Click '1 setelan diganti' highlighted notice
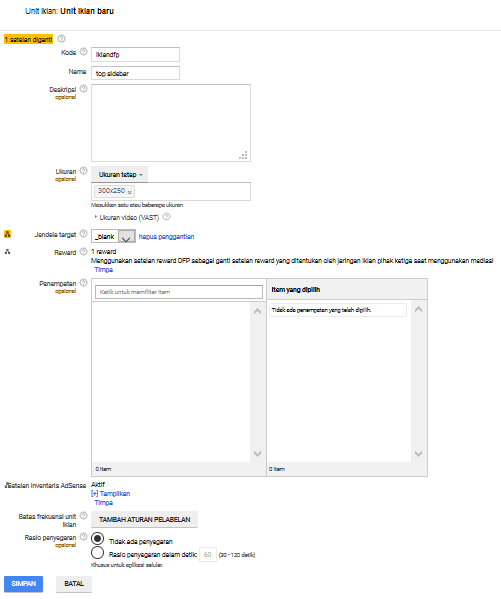The height and width of the screenshot is (599, 501). 28,39
